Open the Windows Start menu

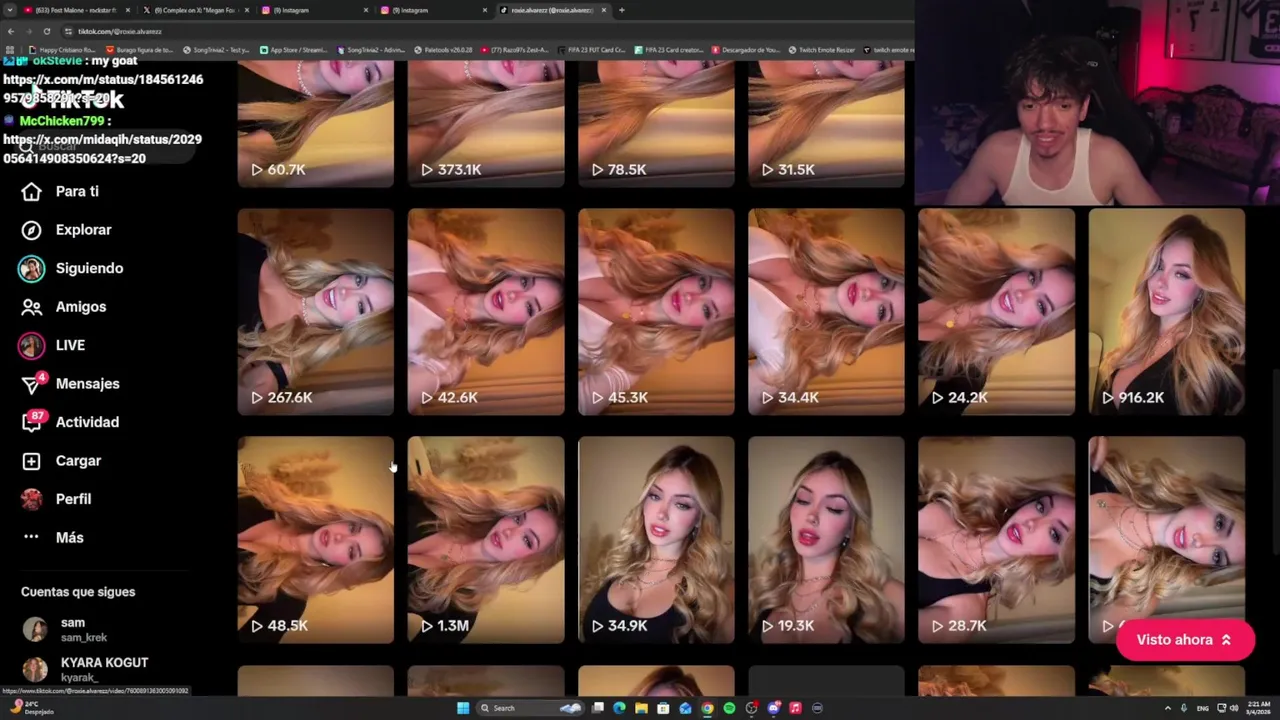tap(463, 708)
